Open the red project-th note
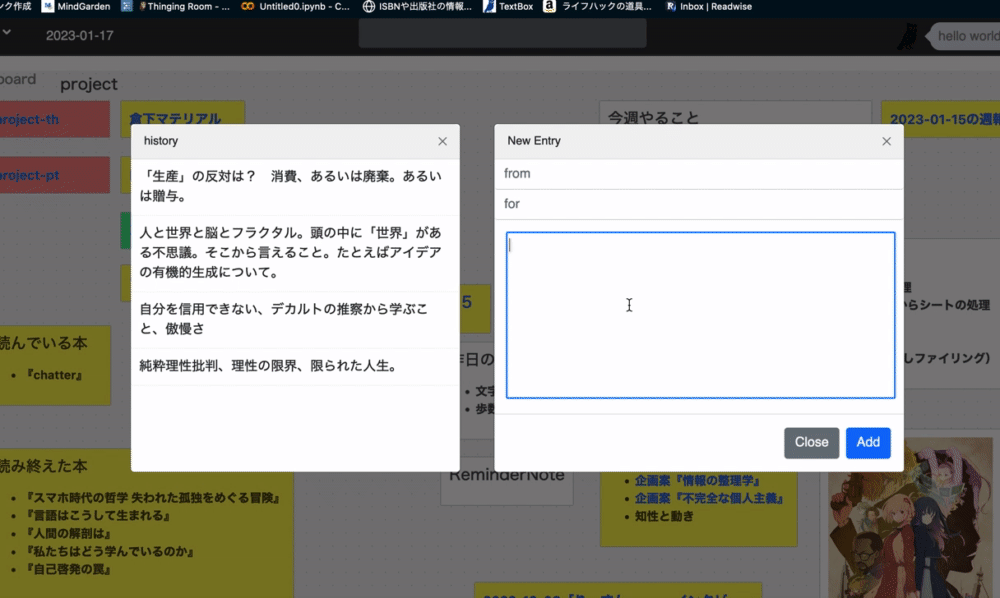Image resolution: width=1000 pixels, height=598 pixels. (x=28, y=119)
